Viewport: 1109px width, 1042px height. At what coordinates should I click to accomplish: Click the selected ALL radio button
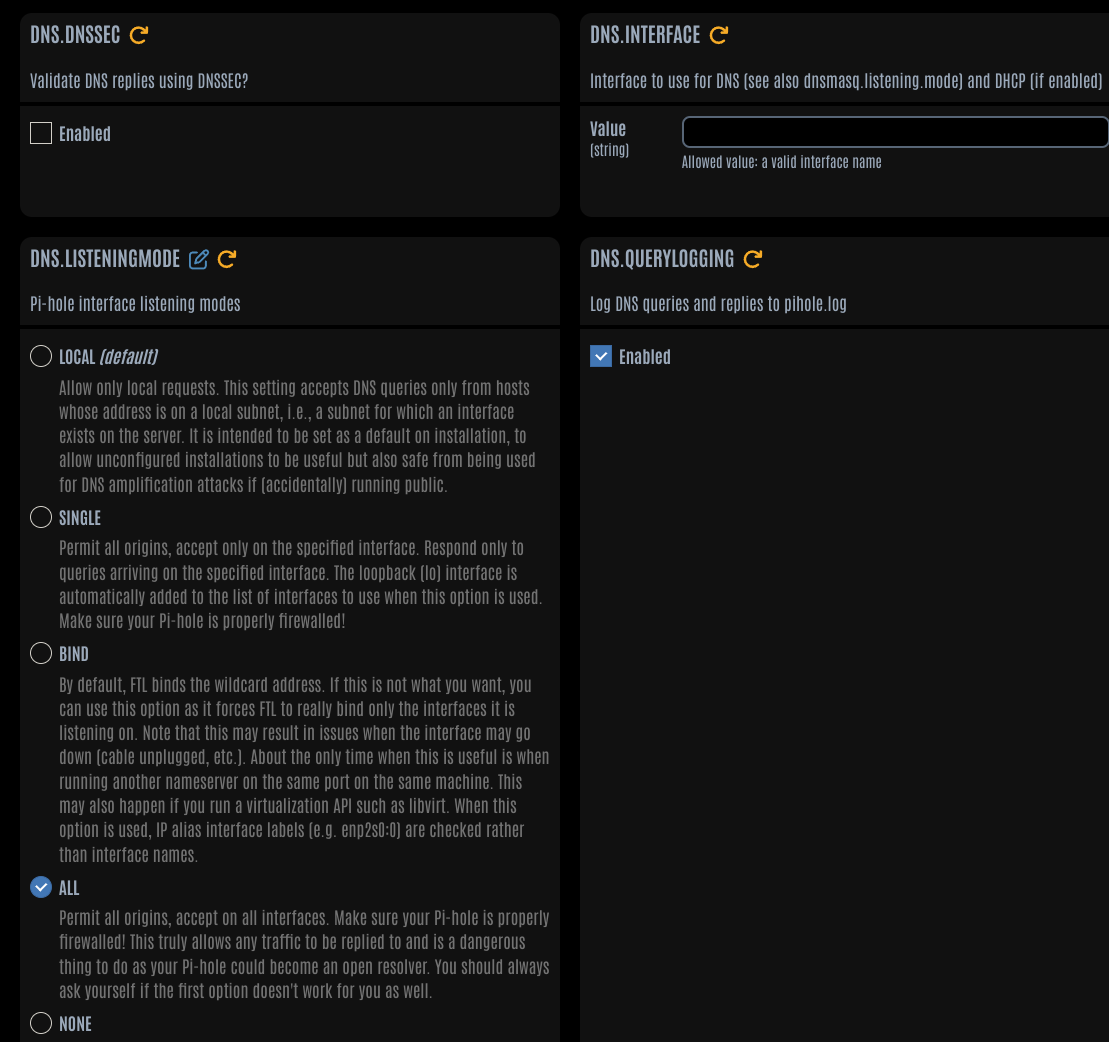[41, 887]
